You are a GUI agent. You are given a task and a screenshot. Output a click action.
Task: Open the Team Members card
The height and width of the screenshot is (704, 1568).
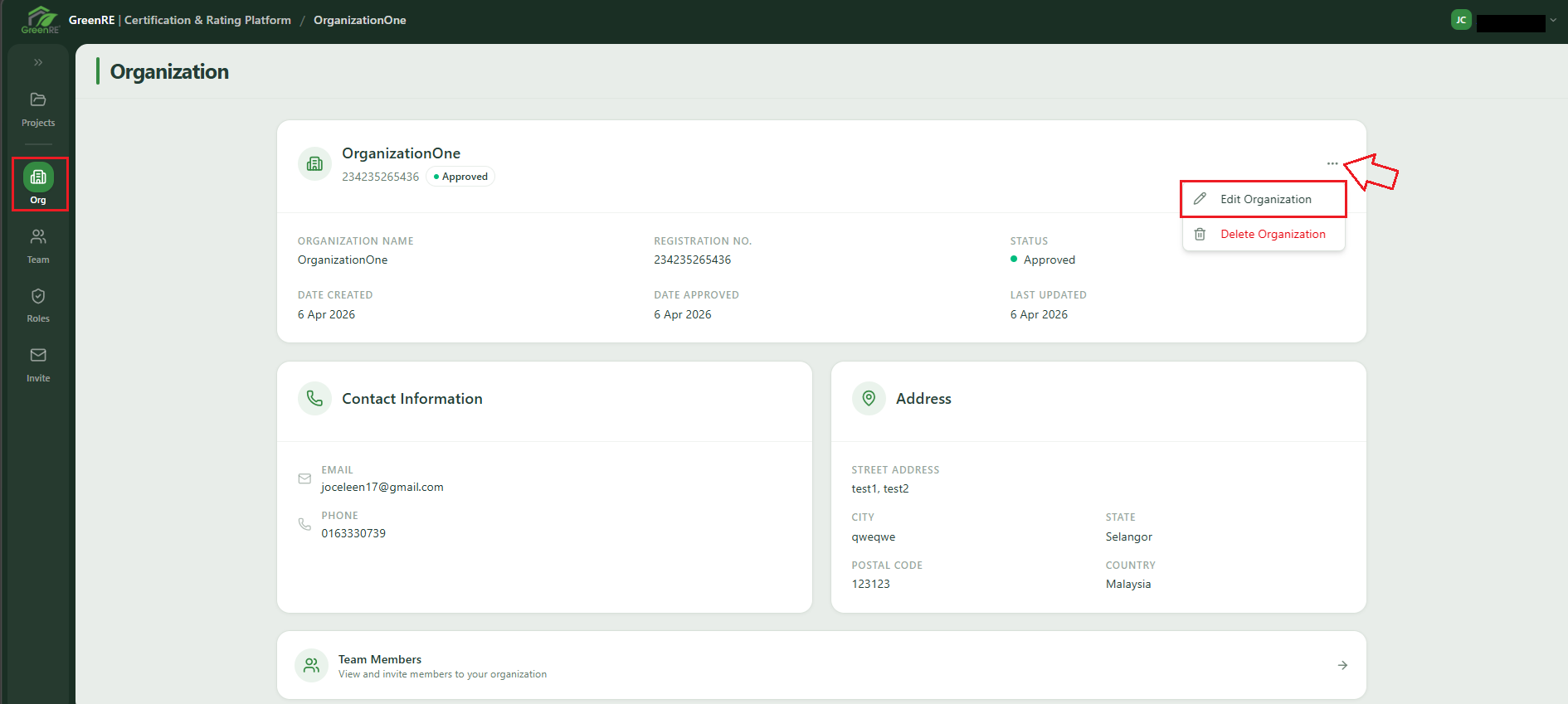(x=821, y=665)
